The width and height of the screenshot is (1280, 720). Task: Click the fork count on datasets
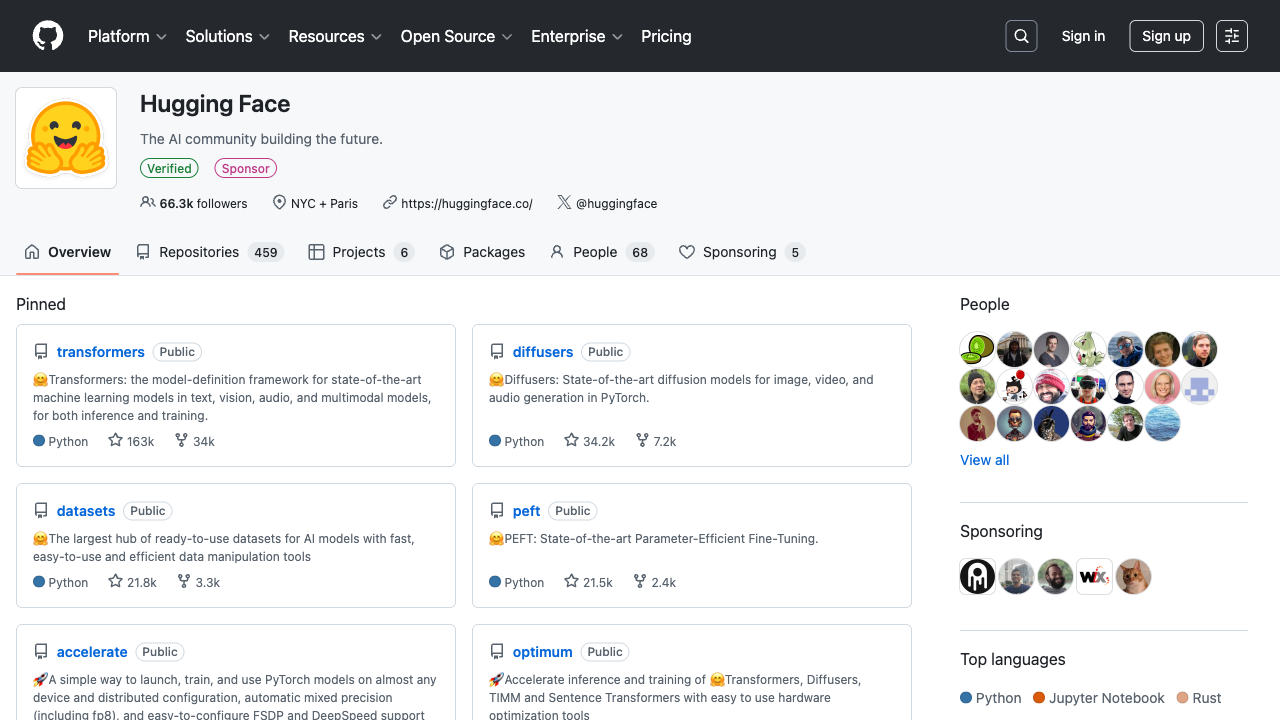198,582
